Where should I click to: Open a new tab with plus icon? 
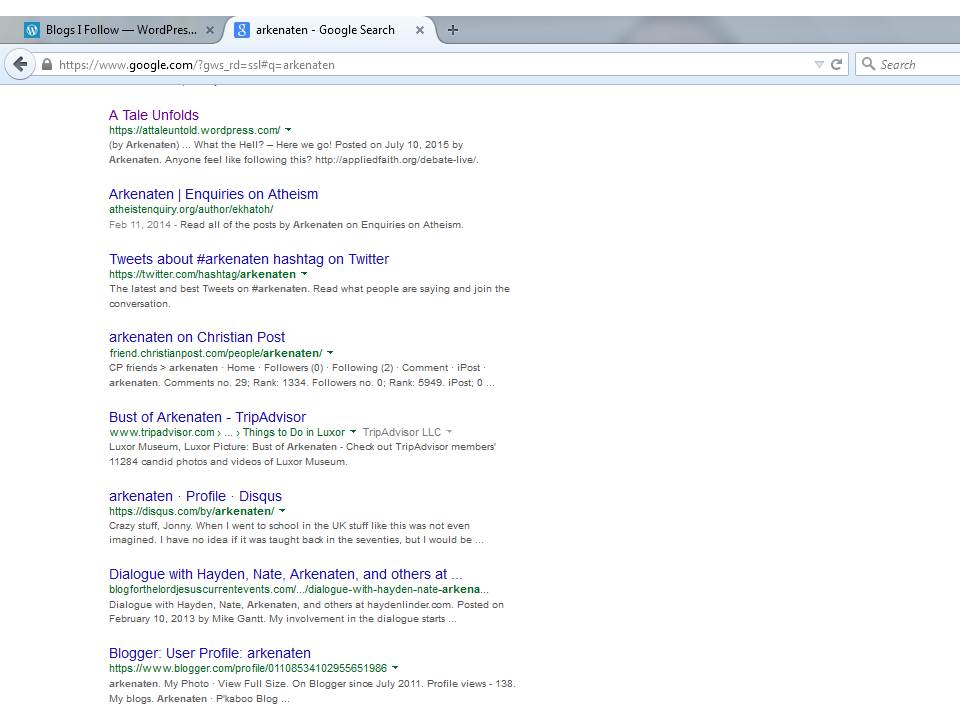tap(453, 30)
